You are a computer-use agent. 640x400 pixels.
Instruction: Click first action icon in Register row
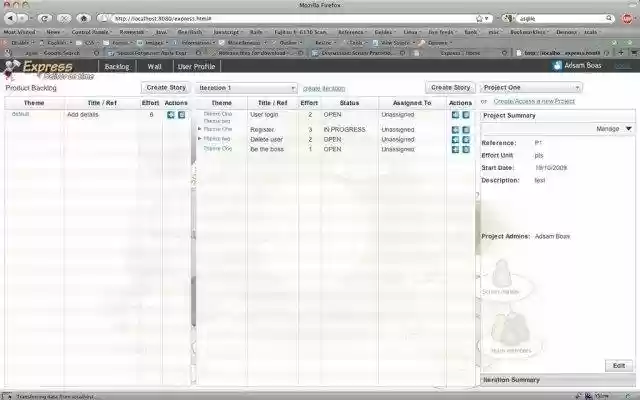pyautogui.click(x=456, y=130)
